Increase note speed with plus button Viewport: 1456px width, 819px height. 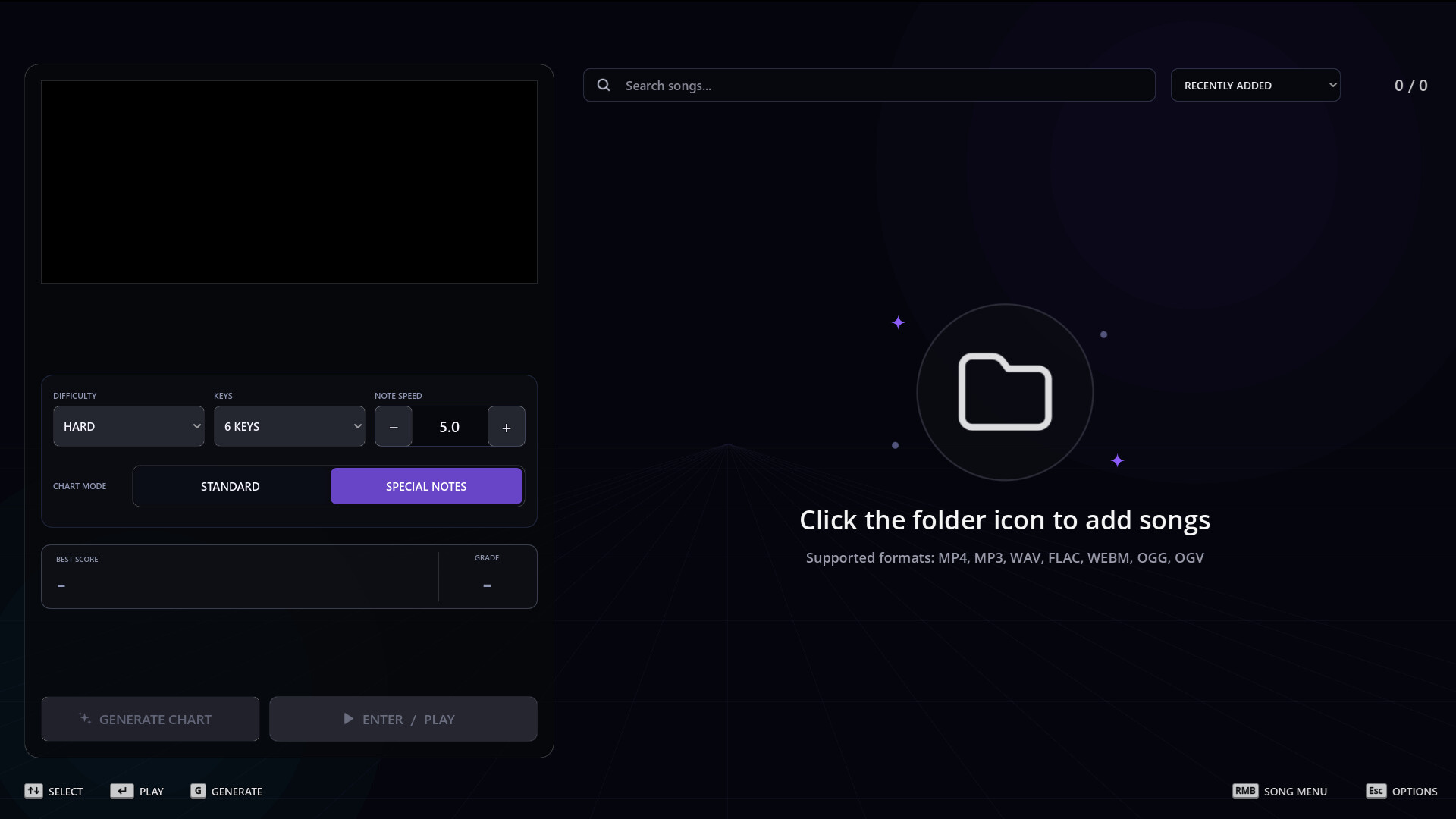click(x=507, y=426)
